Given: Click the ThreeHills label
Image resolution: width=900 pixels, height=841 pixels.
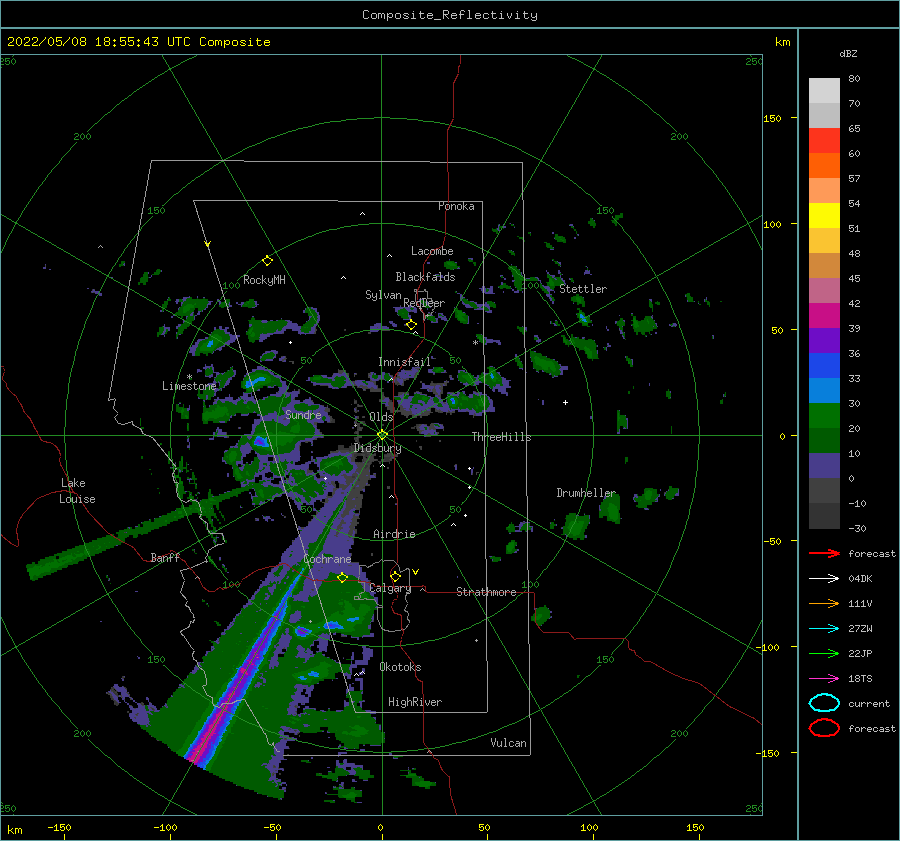Looking at the screenshot, I should click(501, 437).
